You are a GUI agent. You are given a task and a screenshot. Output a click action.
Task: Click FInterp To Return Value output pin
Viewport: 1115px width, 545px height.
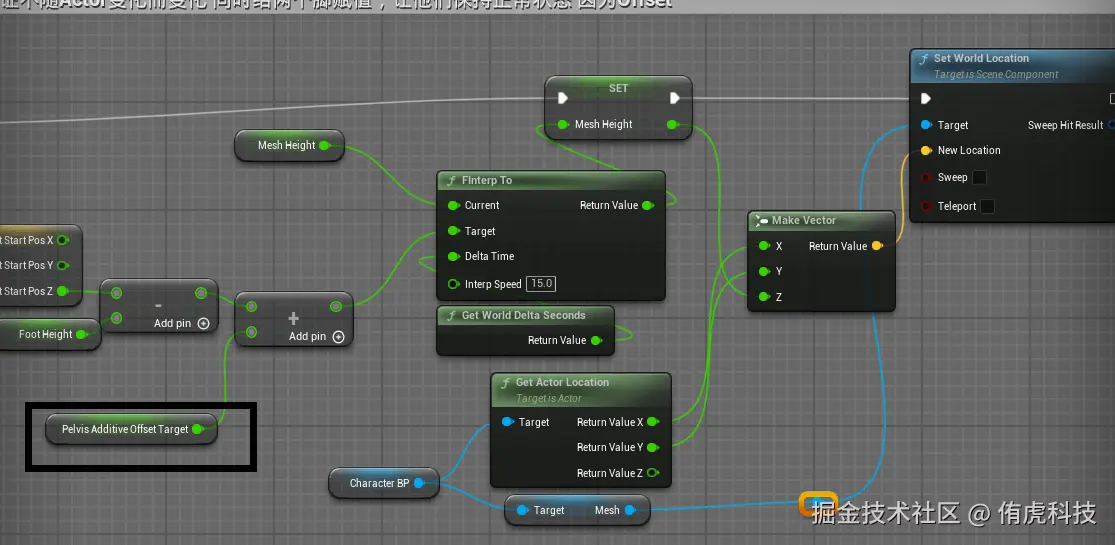648,206
